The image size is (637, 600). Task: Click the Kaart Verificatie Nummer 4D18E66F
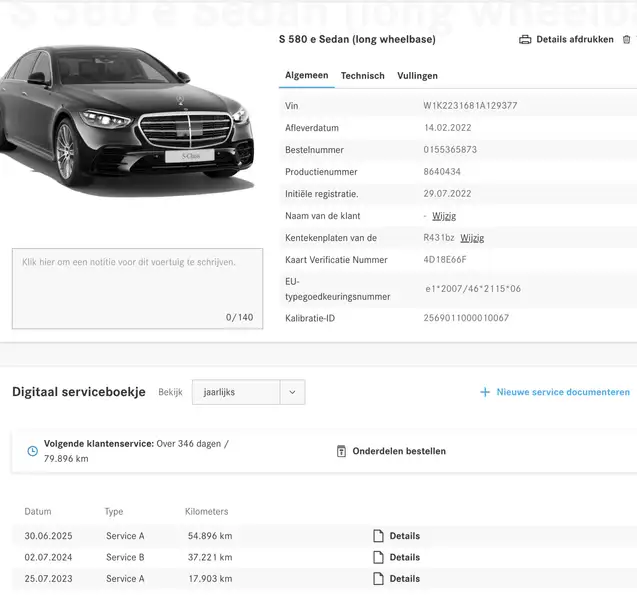tap(445, 260)
